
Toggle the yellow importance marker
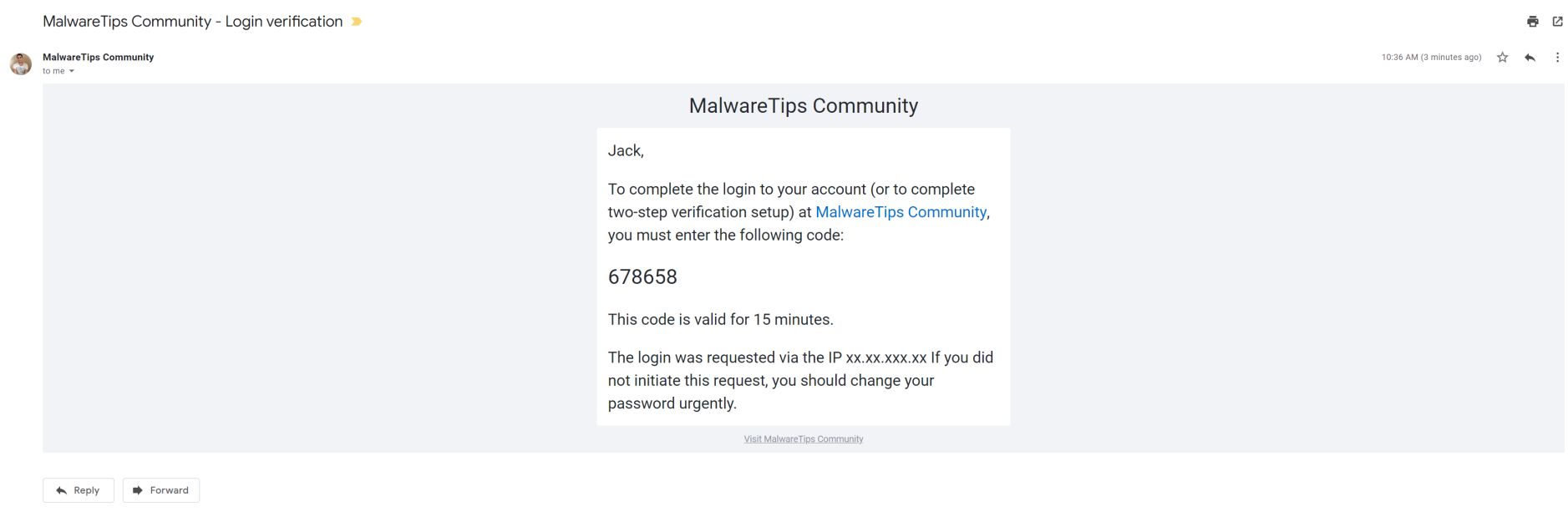pos(357,22)
